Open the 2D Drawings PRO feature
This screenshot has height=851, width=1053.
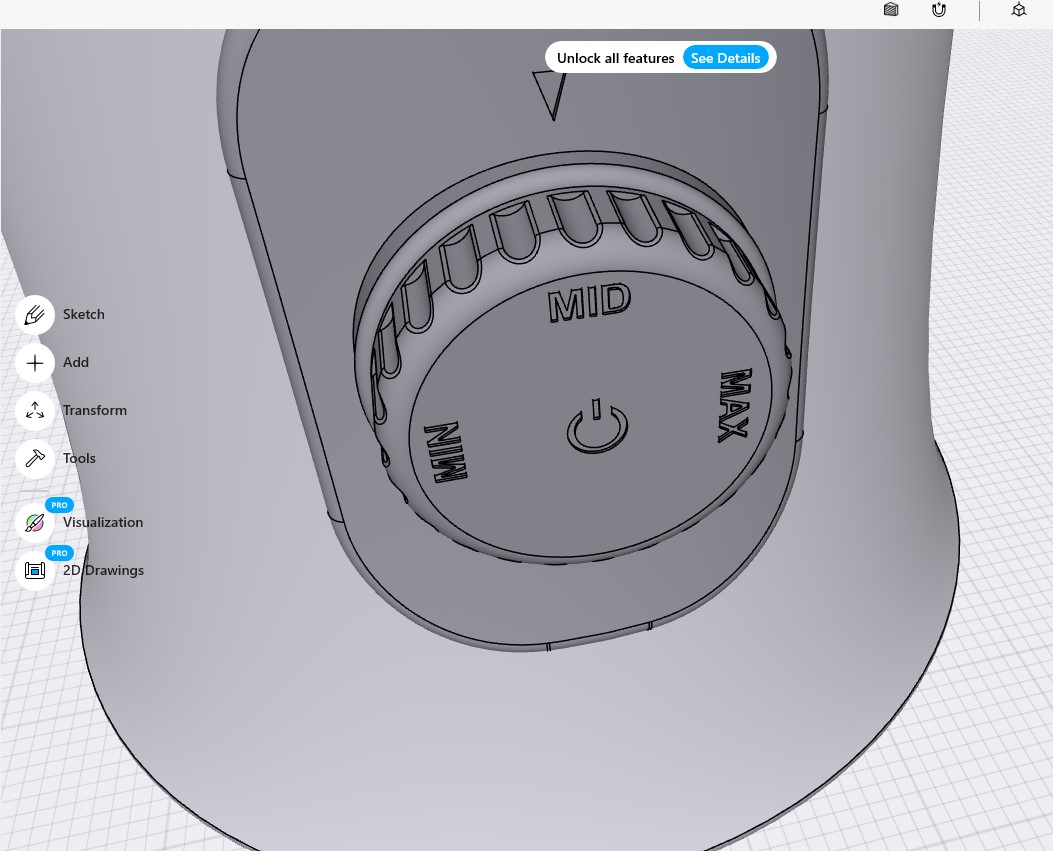tap(35, 570)
